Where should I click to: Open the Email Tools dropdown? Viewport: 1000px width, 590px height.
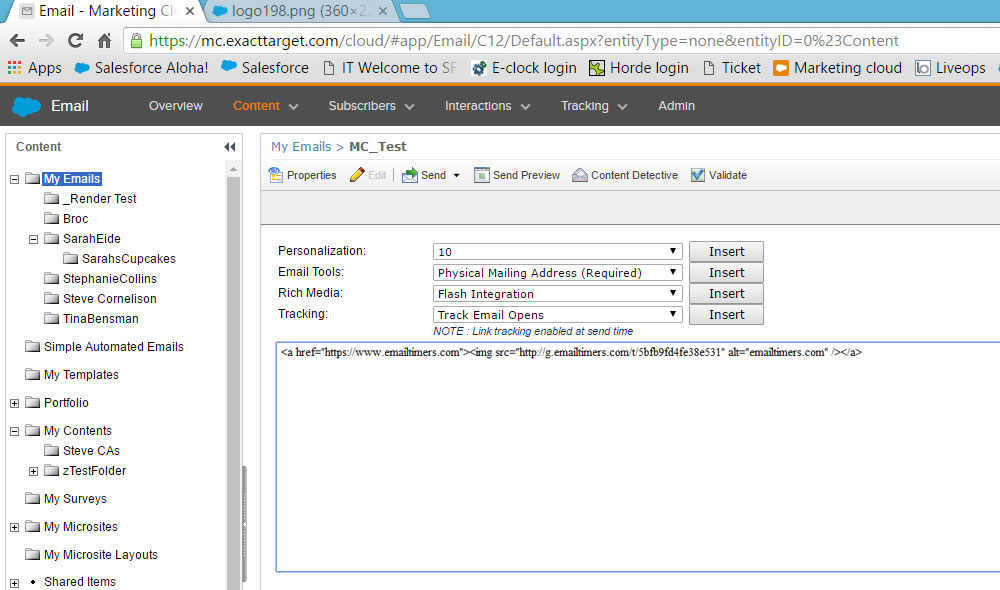coord(557,272)
